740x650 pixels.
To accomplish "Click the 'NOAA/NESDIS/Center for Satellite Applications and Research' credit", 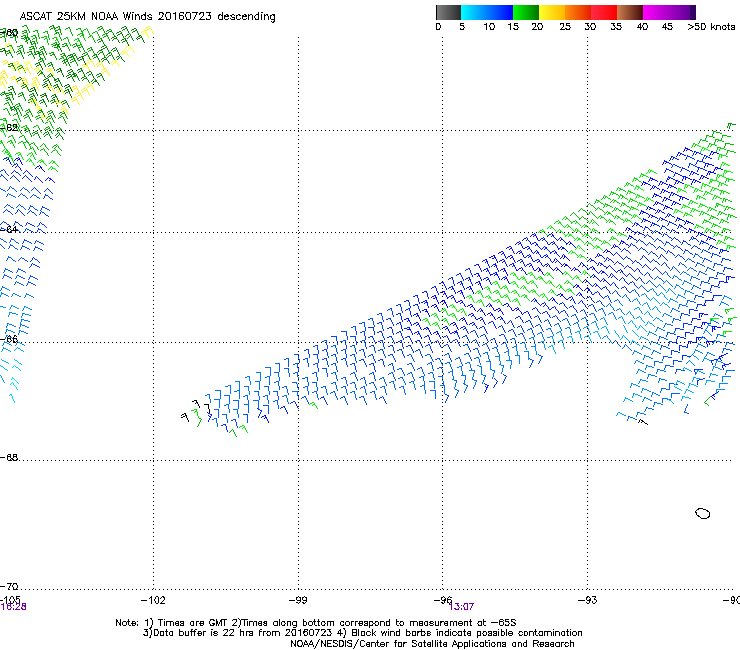I will tap(432, 644).
